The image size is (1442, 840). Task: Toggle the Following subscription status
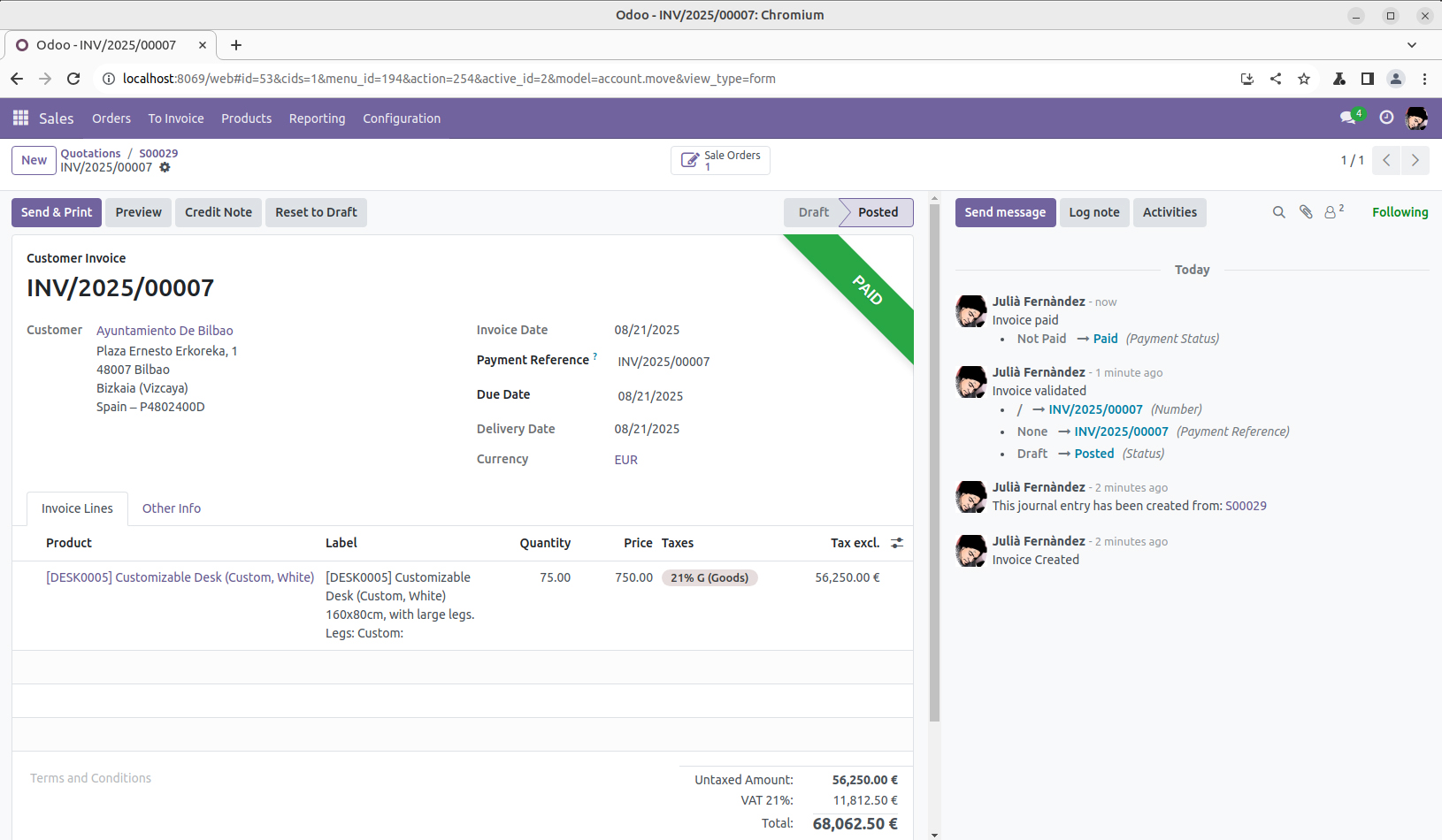(1400, 212)
